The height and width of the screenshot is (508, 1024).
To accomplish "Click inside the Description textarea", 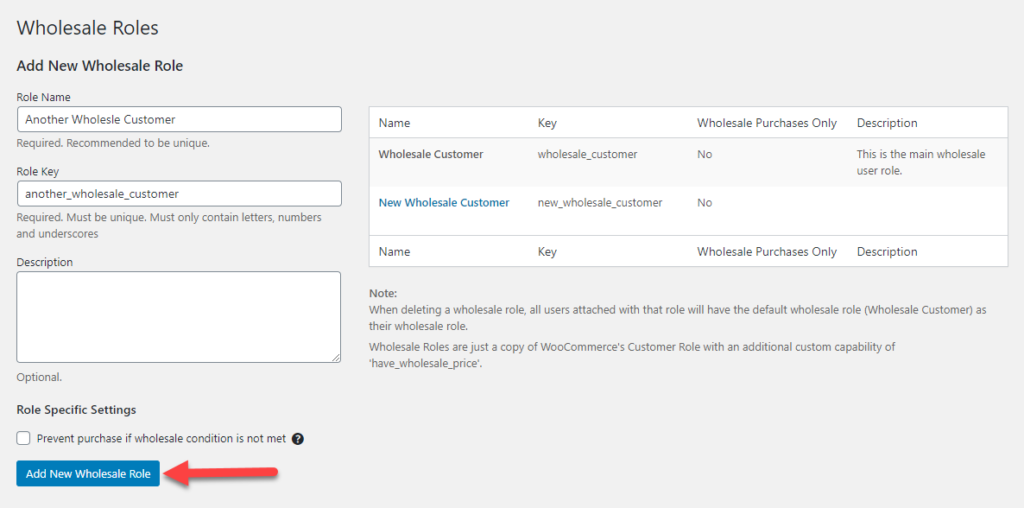I will click(178, 317).
